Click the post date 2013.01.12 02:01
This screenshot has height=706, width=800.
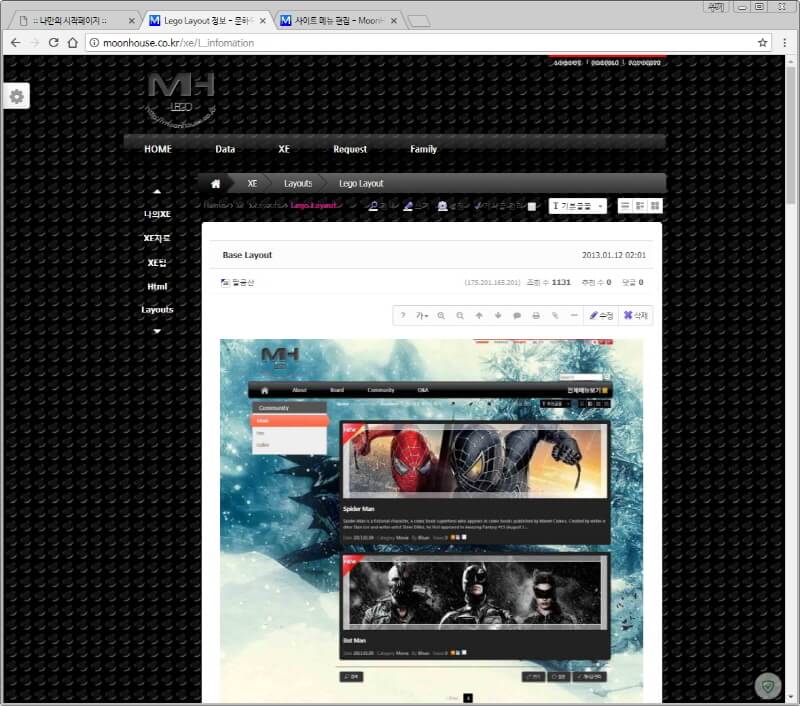click(x=614, y=255)
